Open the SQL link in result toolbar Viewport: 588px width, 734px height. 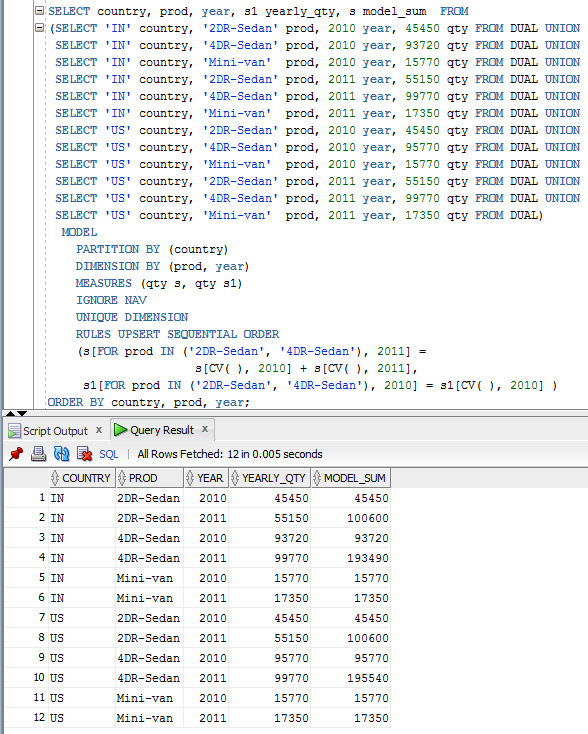point(109,454)
